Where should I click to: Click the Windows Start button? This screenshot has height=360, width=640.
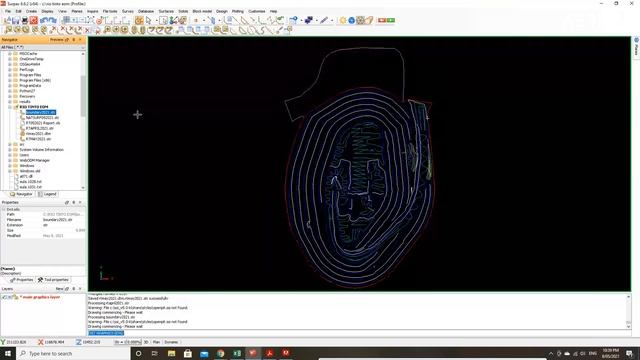[x=8, y=353]
